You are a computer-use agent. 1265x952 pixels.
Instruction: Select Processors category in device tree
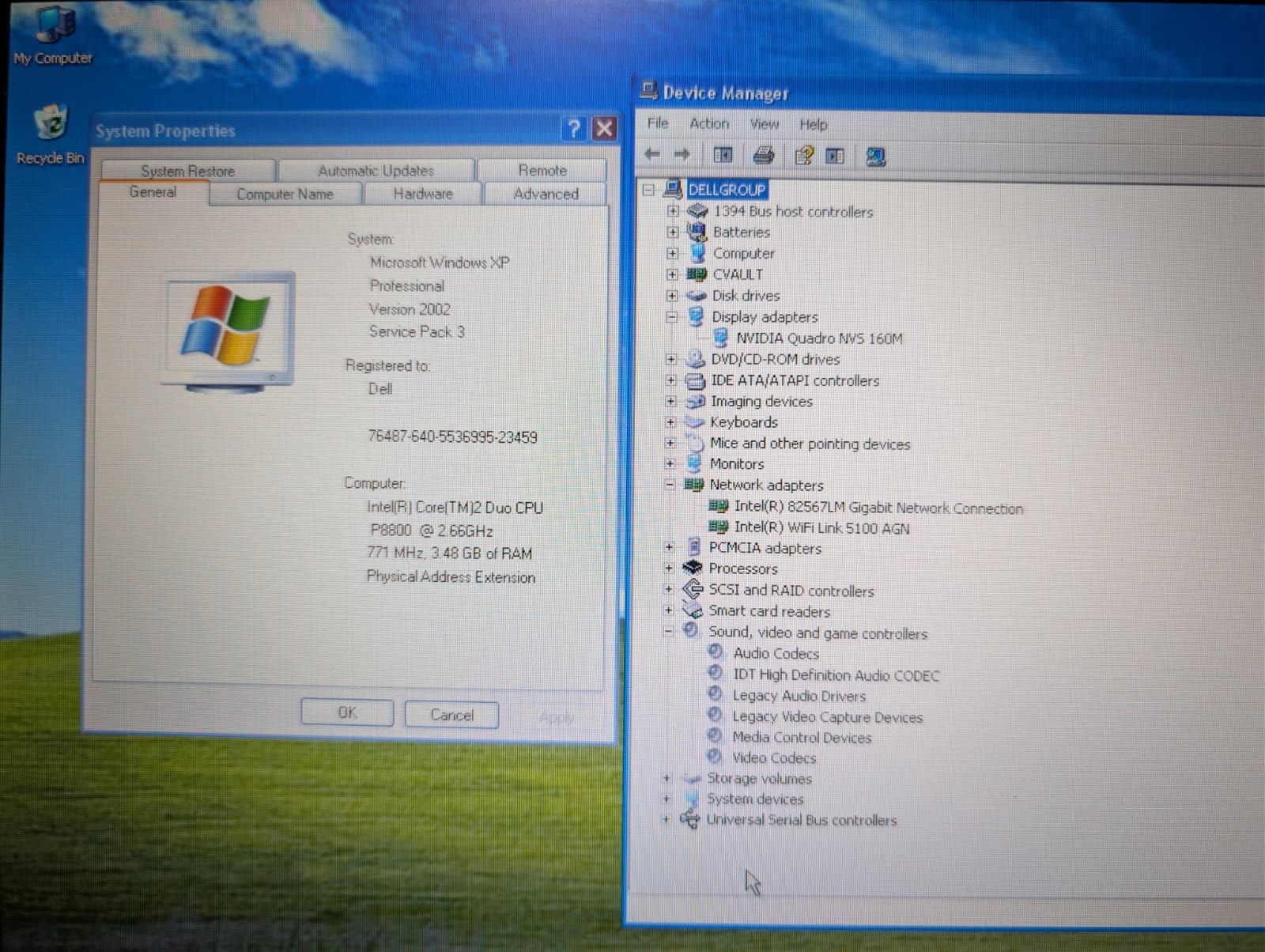point(742,569)
